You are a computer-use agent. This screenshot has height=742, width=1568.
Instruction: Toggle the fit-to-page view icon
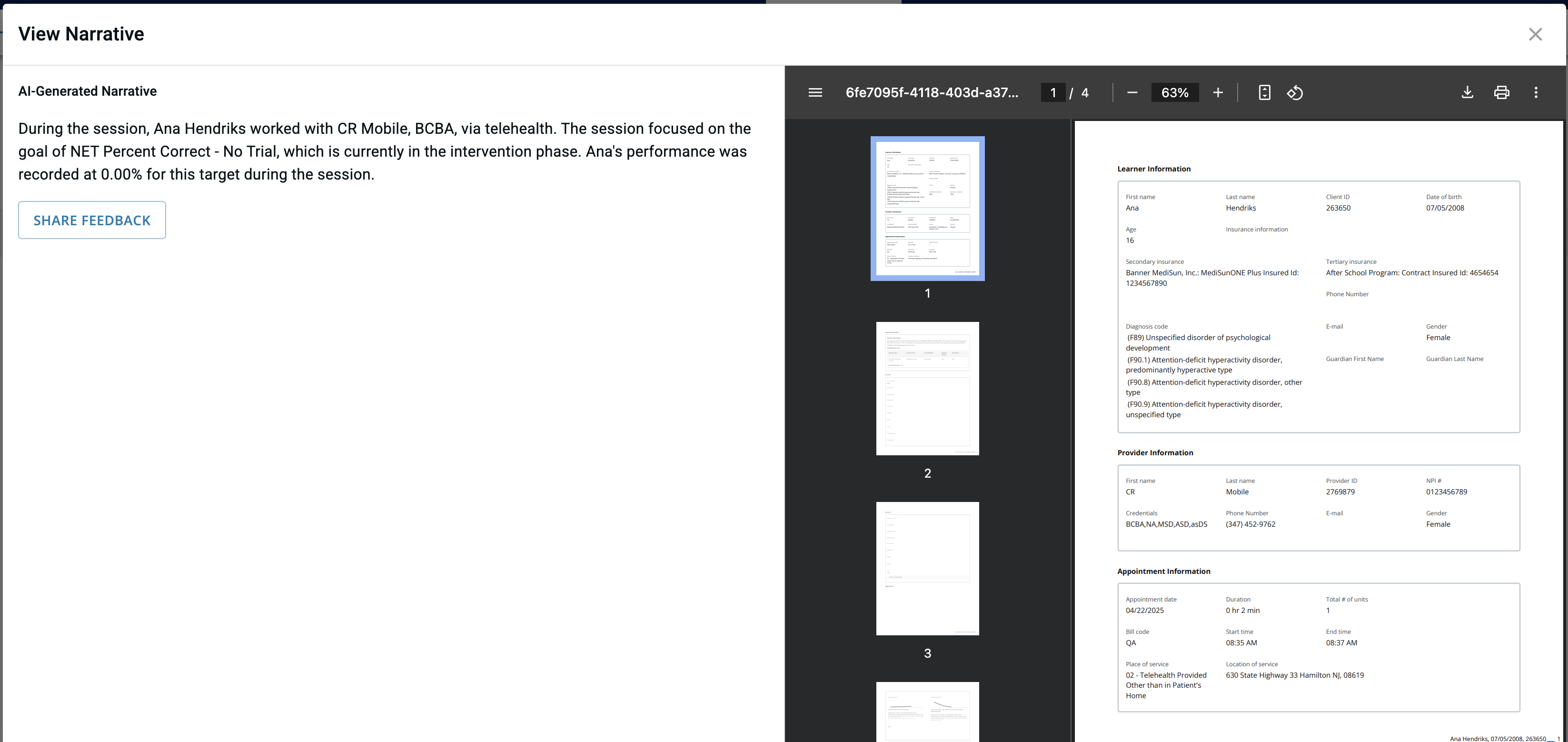click(1264, 92)
